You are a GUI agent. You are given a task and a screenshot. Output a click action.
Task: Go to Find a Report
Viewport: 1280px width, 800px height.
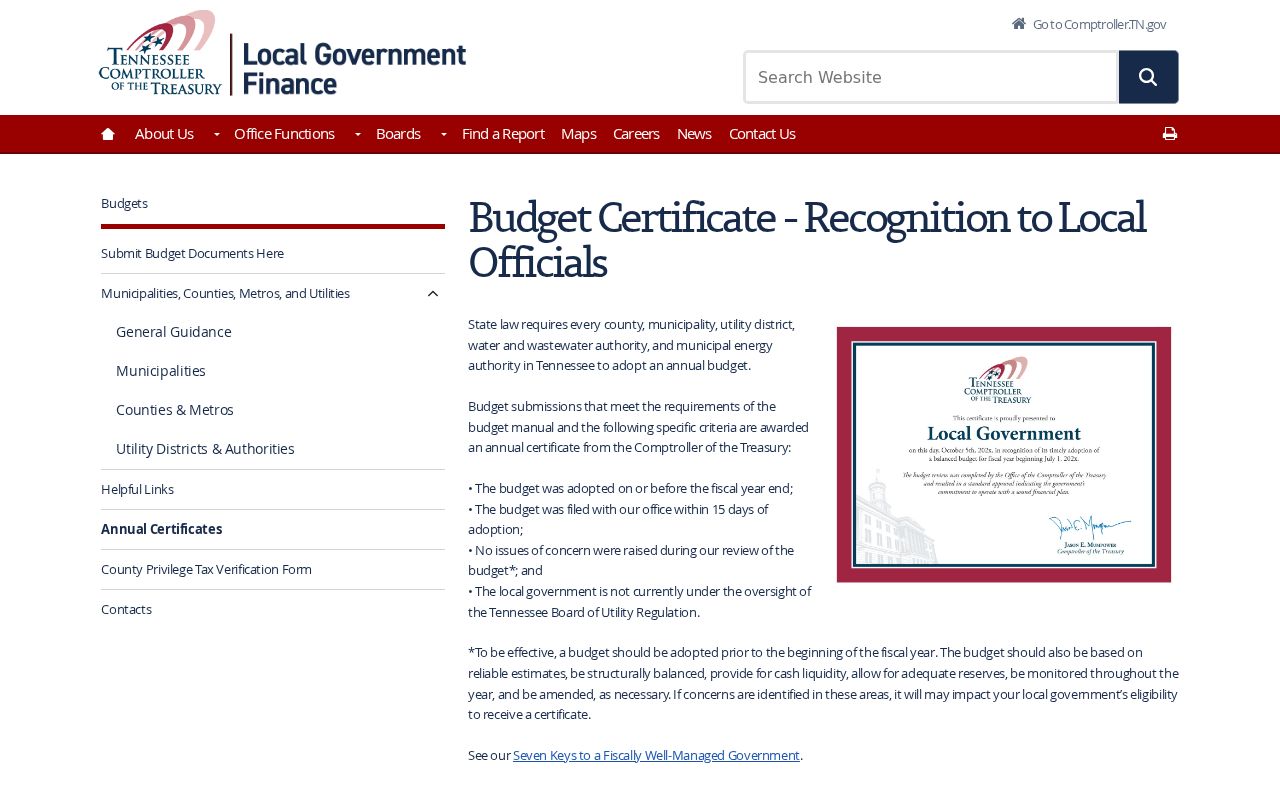coord(503,134)
